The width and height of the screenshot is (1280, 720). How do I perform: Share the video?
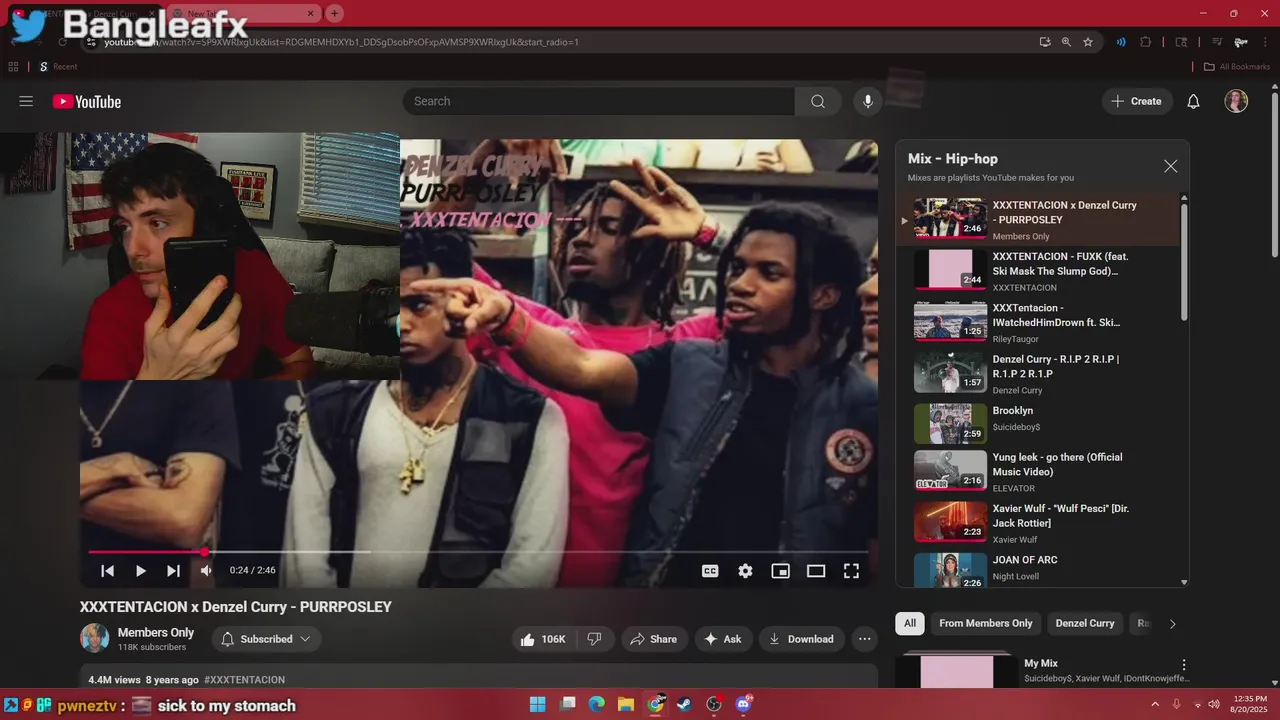click(654, 639)
